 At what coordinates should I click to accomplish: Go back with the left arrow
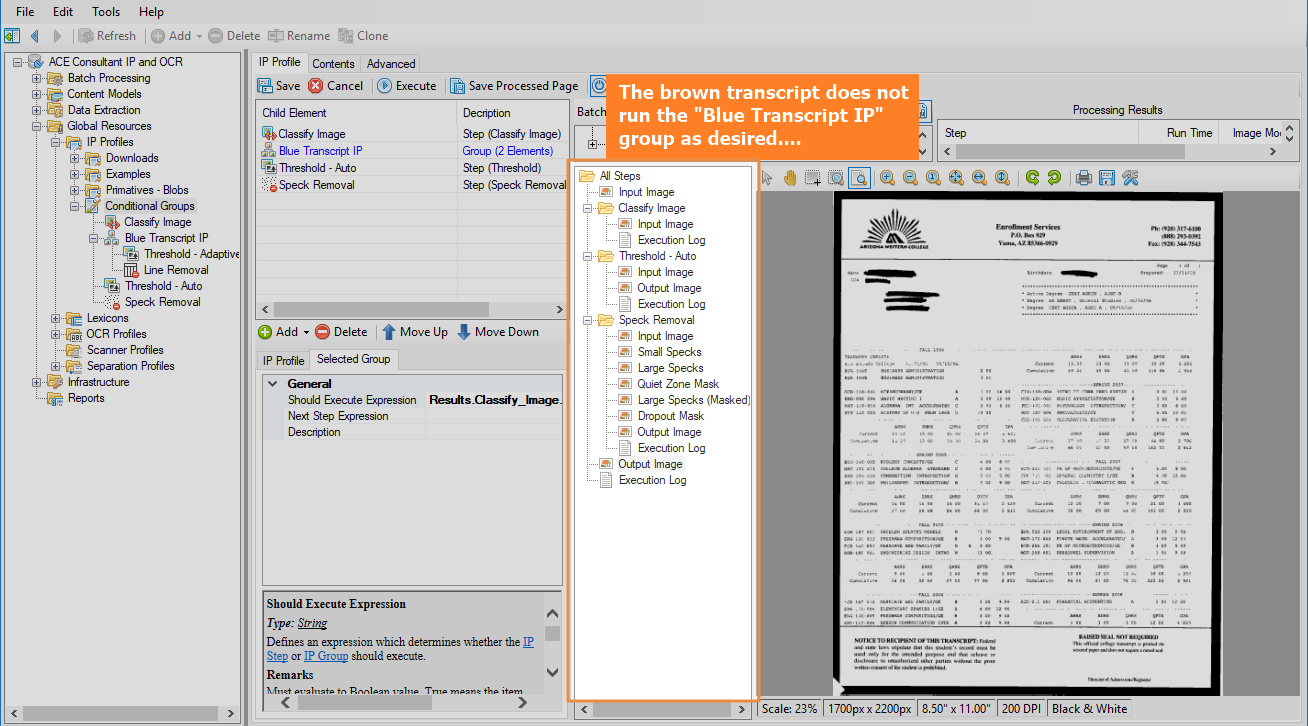[x=35, y=36]
